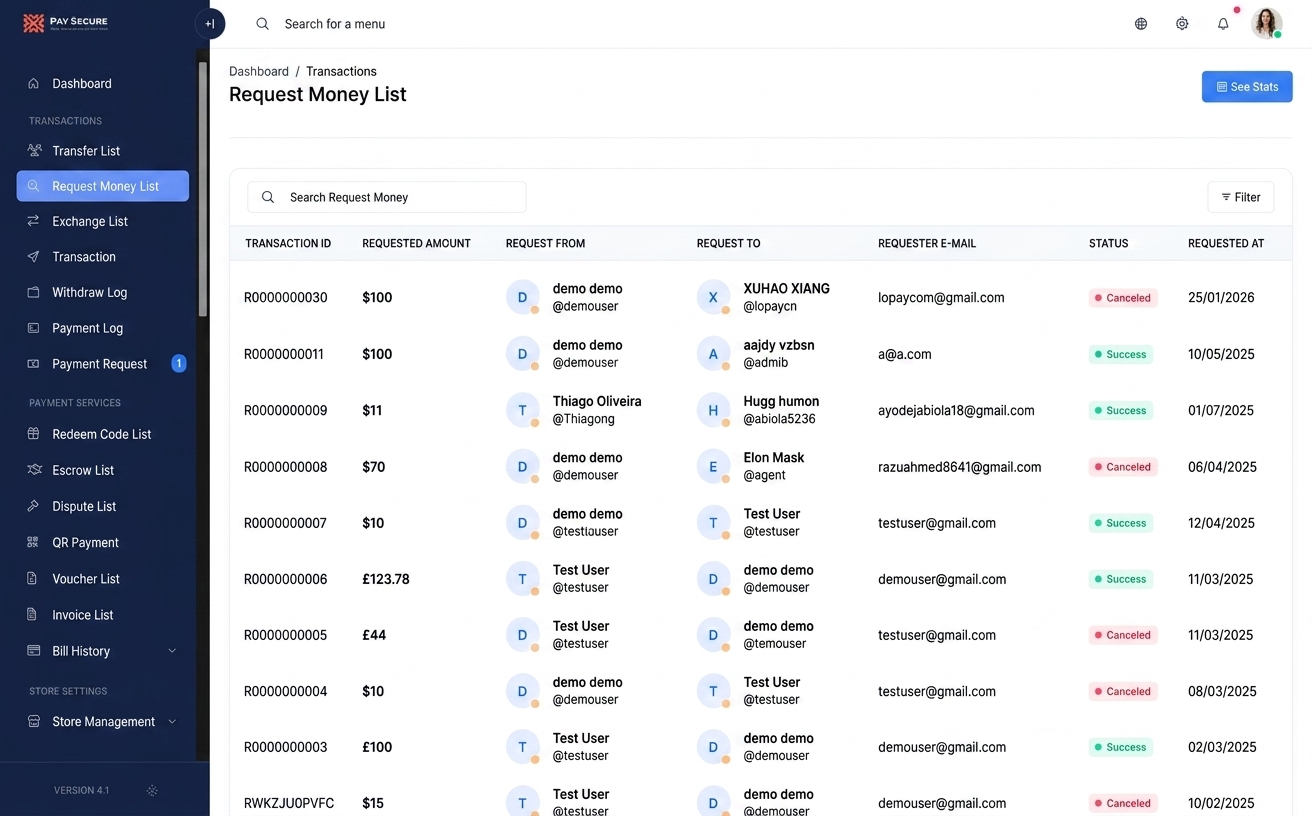This screenshot has height=816, width=1312.
Task: Click the QR Payment icon
Action: tap(34, 542)
